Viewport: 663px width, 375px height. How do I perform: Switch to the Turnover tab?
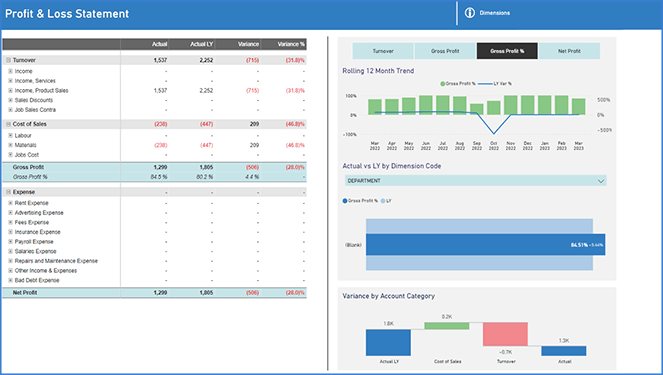383,51
